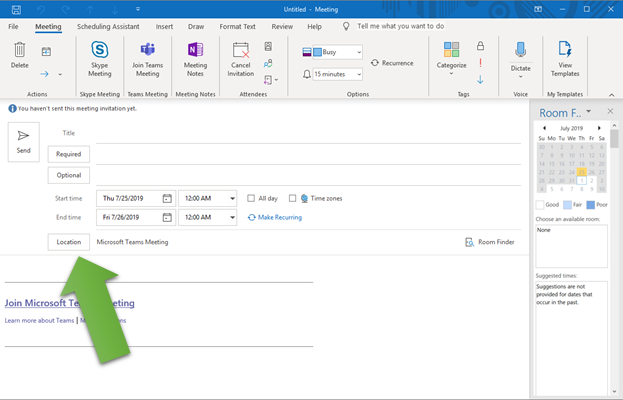This screenshot has height=400, width=623.
Task: Go to next month in Room Finder calendar
Action: 599,128
